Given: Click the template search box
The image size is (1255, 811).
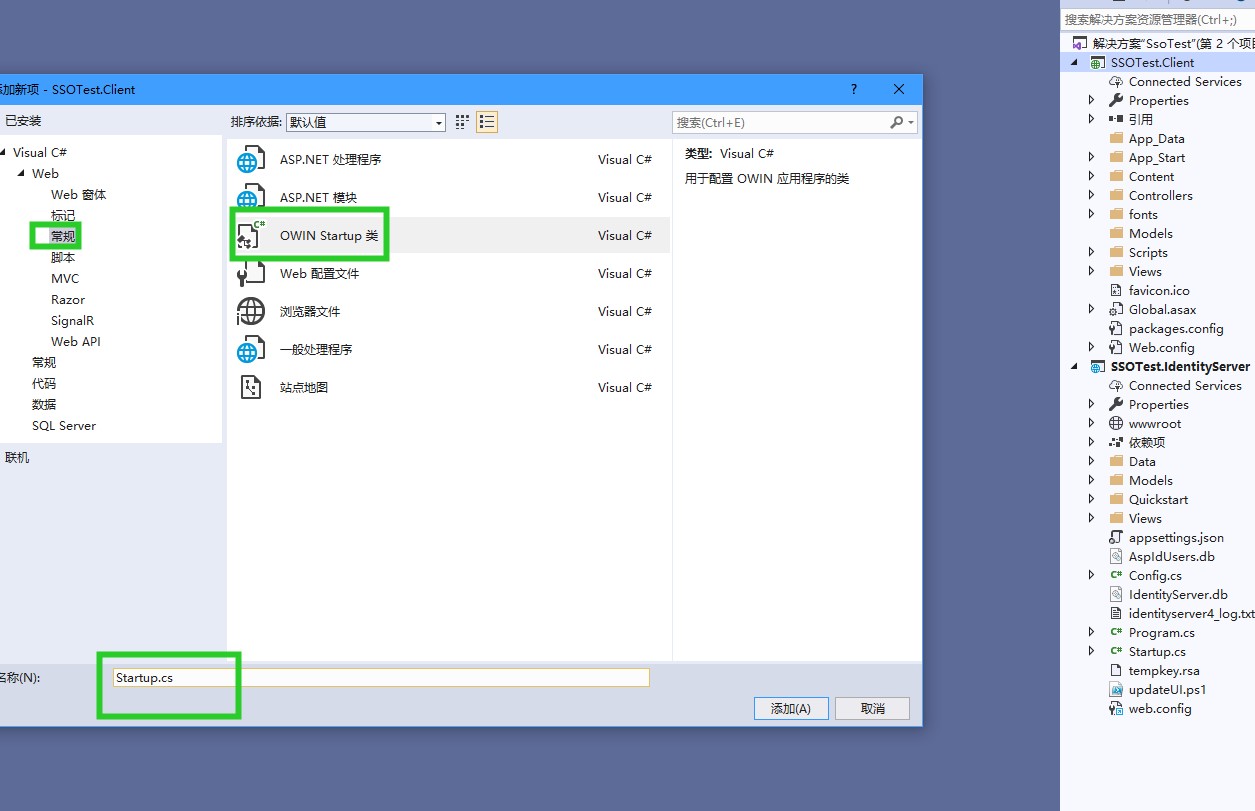Looking at the screenshot, I should tap(780, 122).
